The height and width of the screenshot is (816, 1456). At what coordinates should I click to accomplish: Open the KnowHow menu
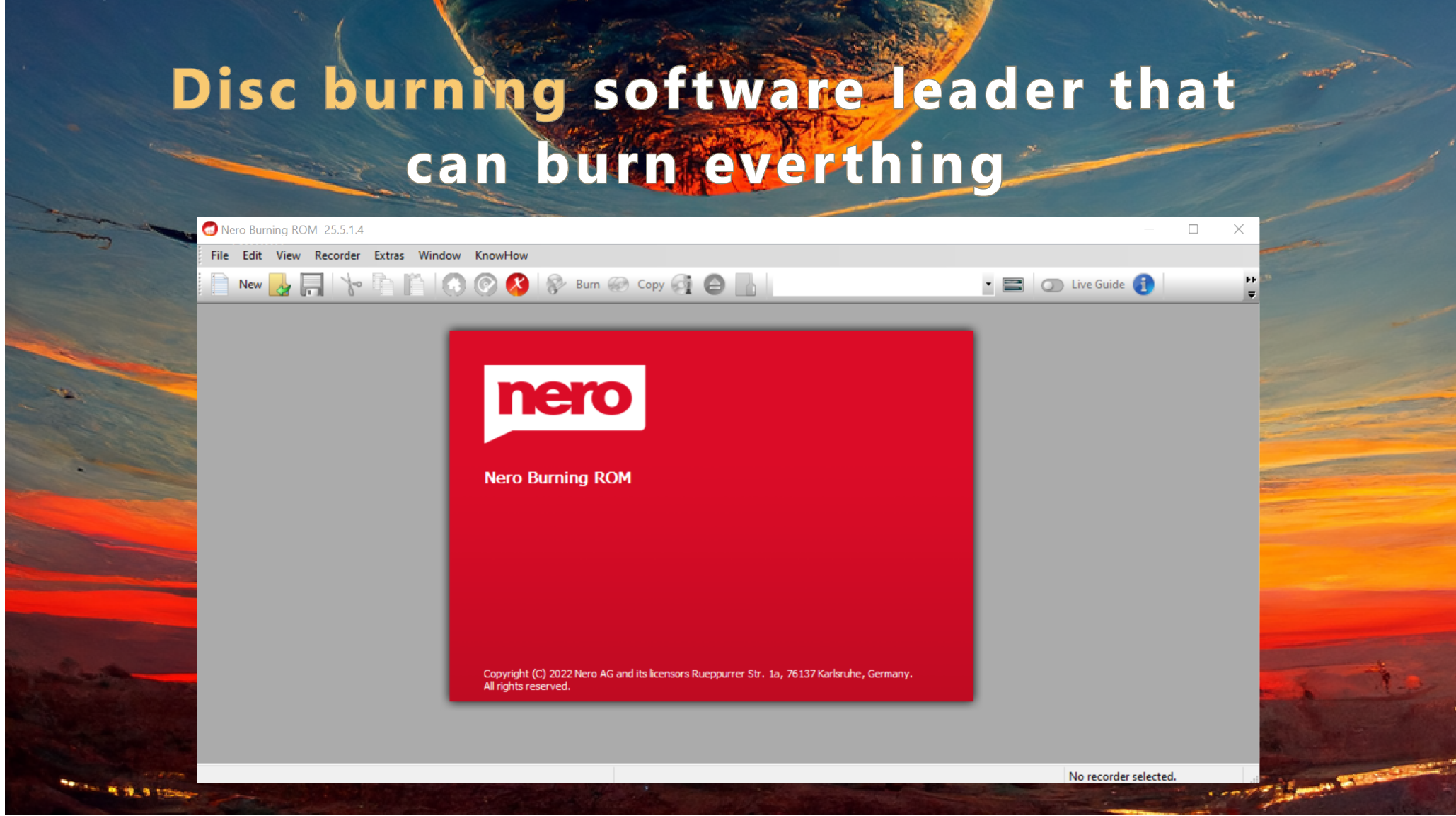coord(502,255)
